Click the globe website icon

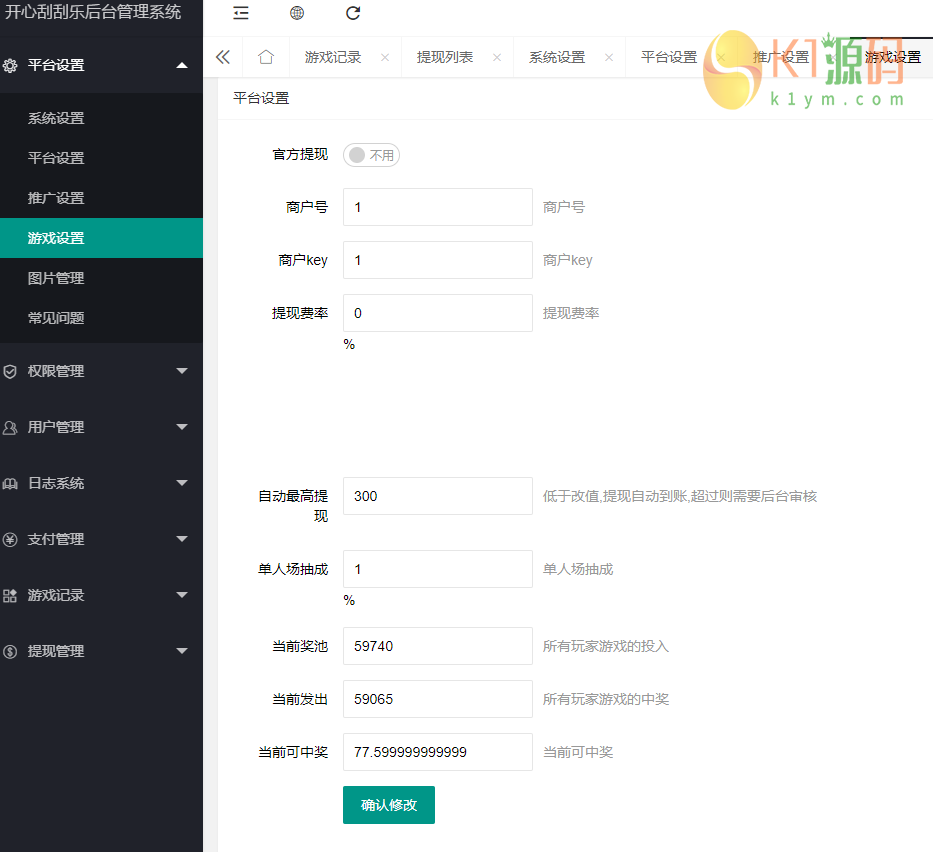point(297,13)
